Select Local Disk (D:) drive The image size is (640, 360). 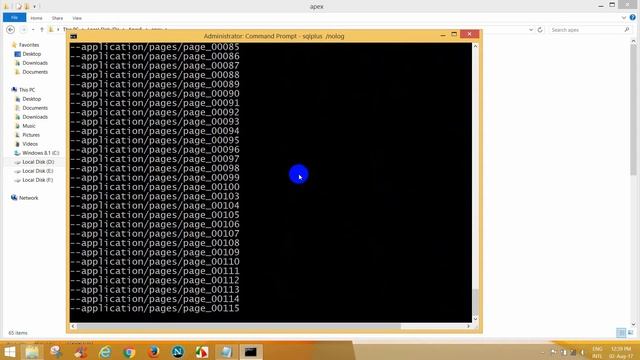tap(38, 162)
